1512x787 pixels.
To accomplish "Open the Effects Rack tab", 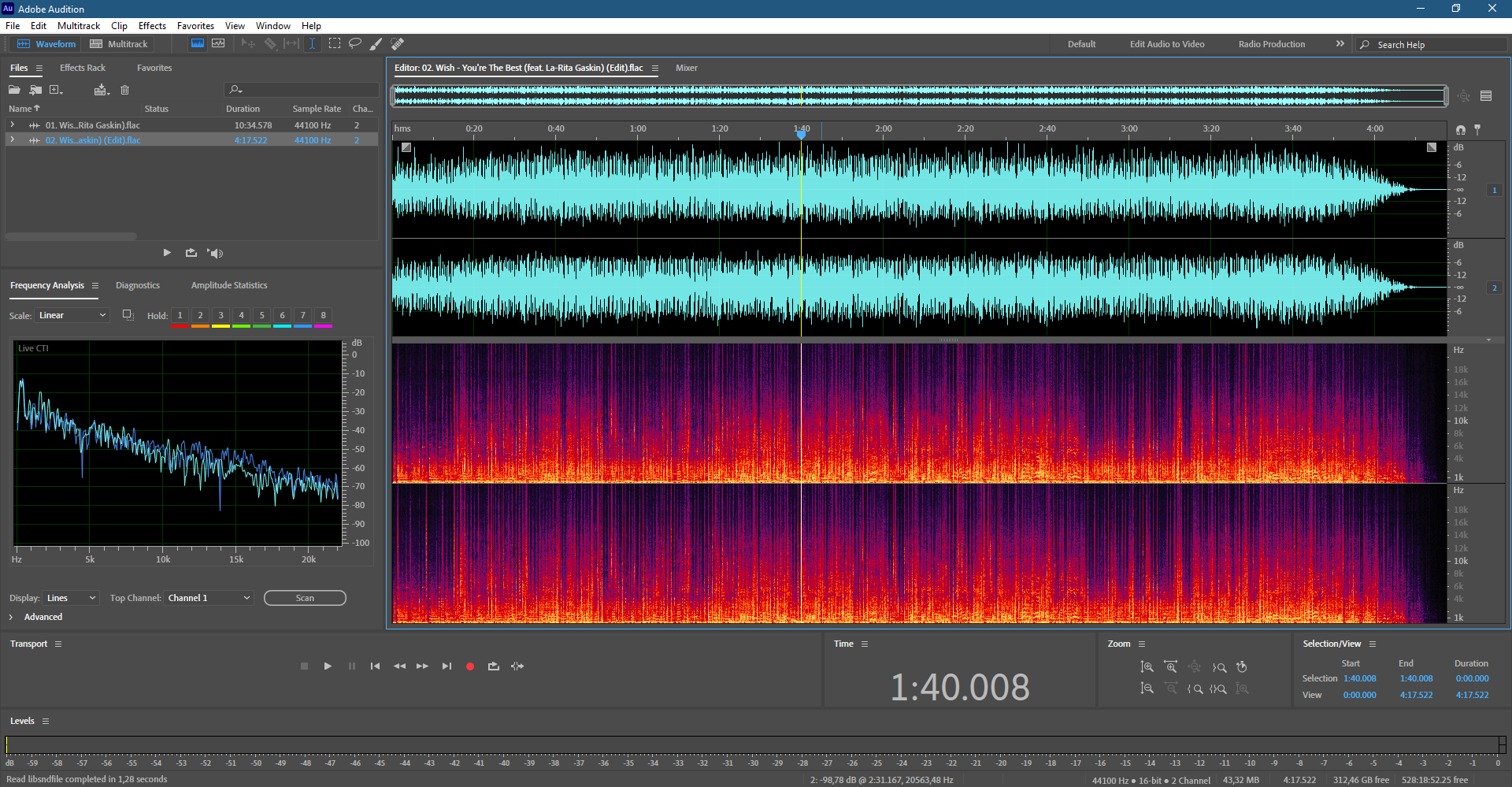I will point(83,68).
